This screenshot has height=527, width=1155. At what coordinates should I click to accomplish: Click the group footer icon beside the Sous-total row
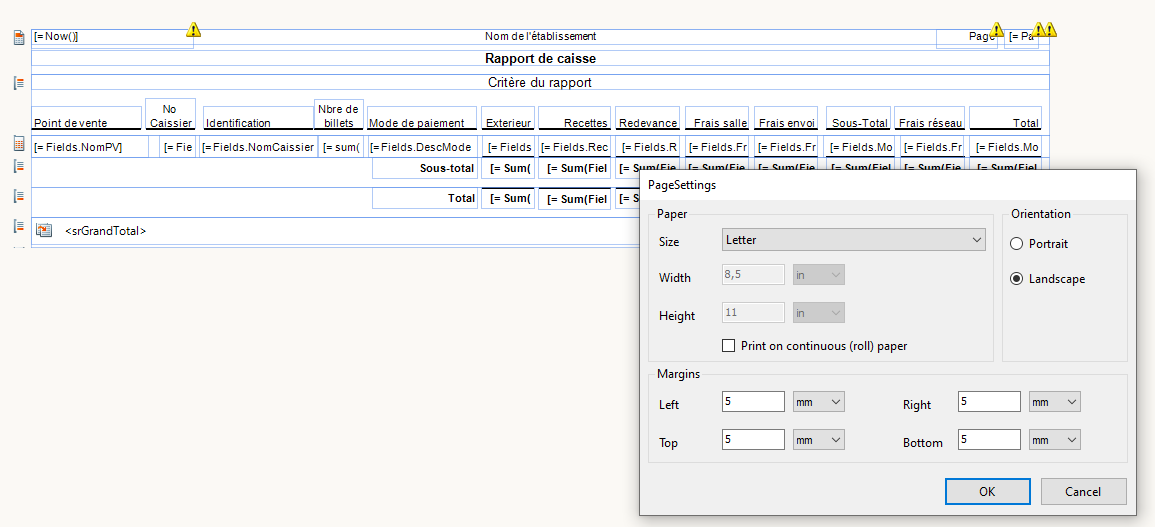coord(18,167)
